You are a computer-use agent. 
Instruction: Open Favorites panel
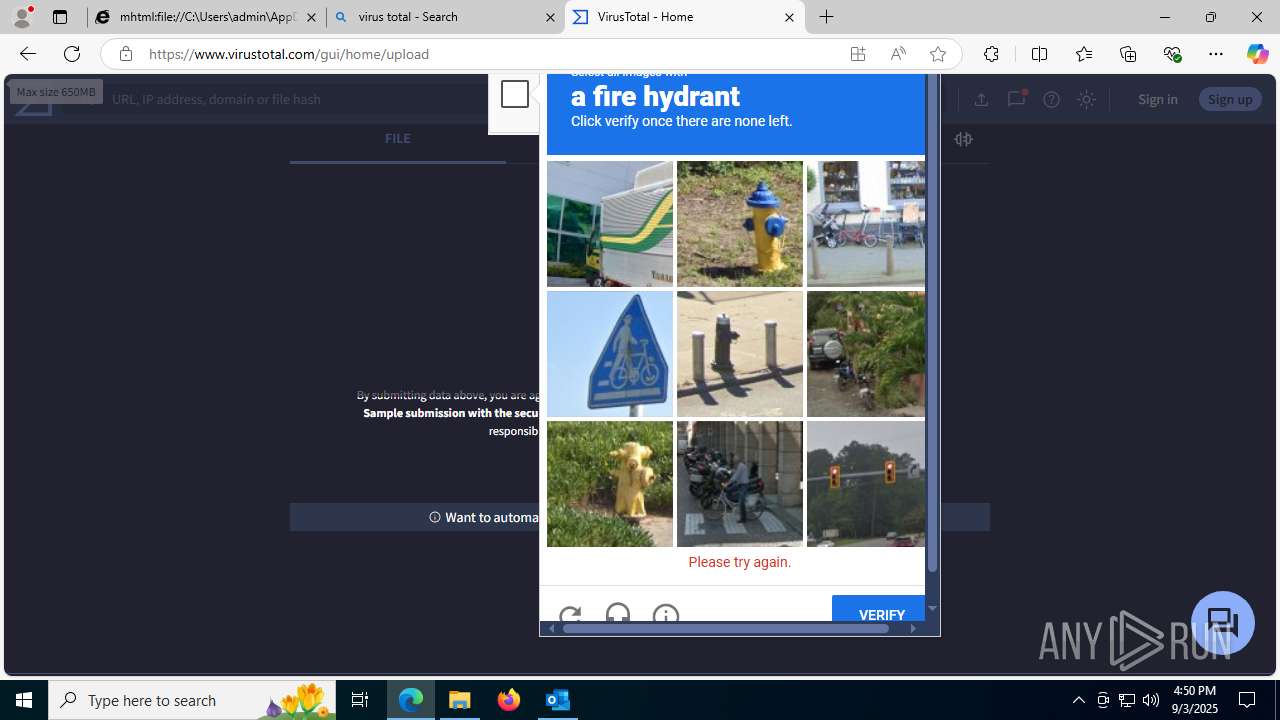[1084, 54]
